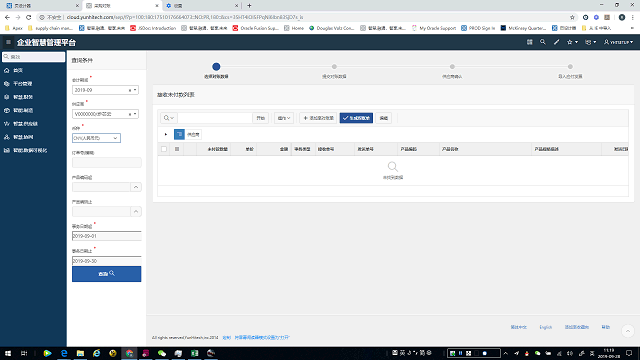Viewport: 640px width, 360px height.
Task: Clear the V0000000 supplier value with x
Action: 130,114
